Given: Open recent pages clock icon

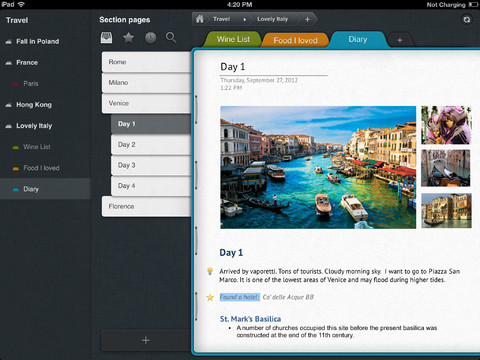Looking at the screenshot, I should [150, 38].
